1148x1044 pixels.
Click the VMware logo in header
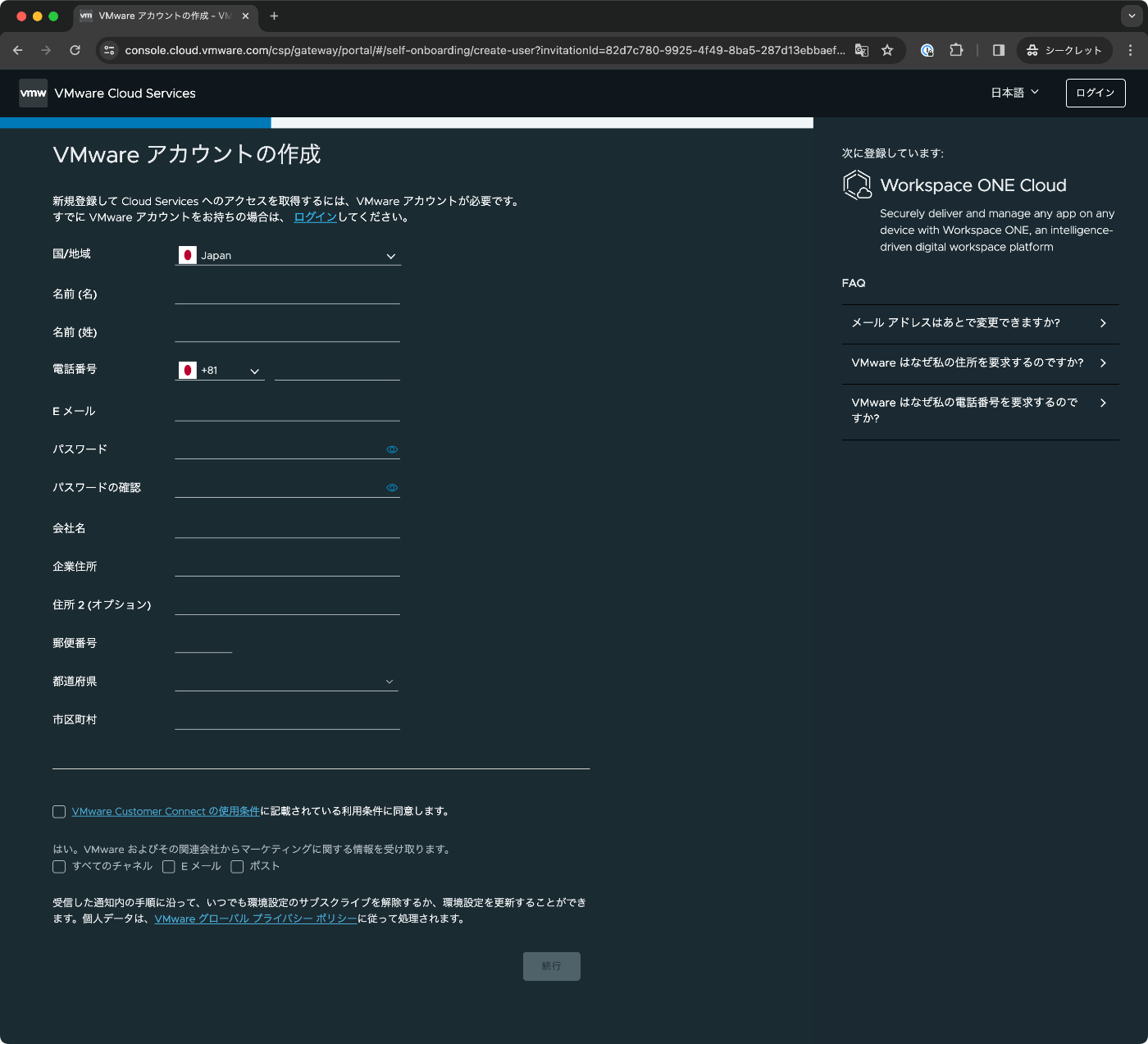pyautogui.click(x=34, y=93)
